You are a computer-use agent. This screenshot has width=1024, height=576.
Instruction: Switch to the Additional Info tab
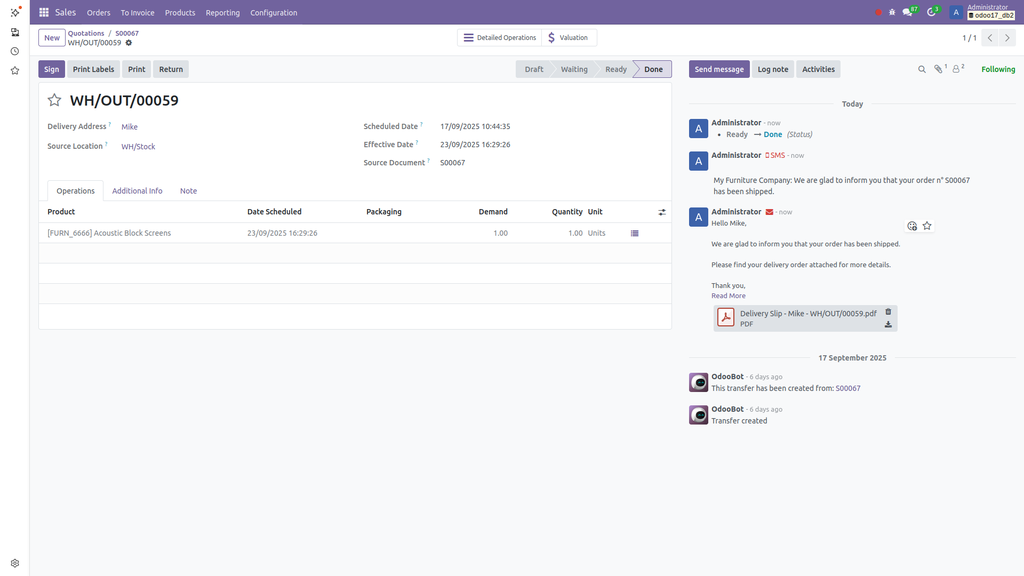tap(137, 190)
